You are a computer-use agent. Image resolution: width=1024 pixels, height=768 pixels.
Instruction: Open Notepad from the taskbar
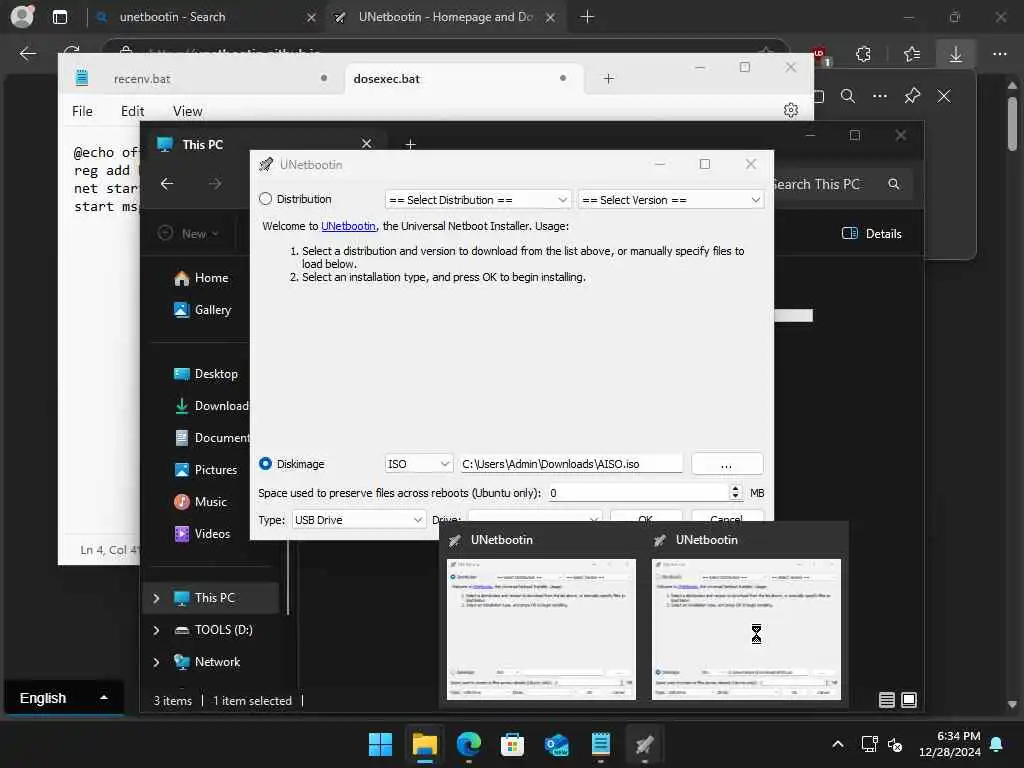(x=600, y=744)
